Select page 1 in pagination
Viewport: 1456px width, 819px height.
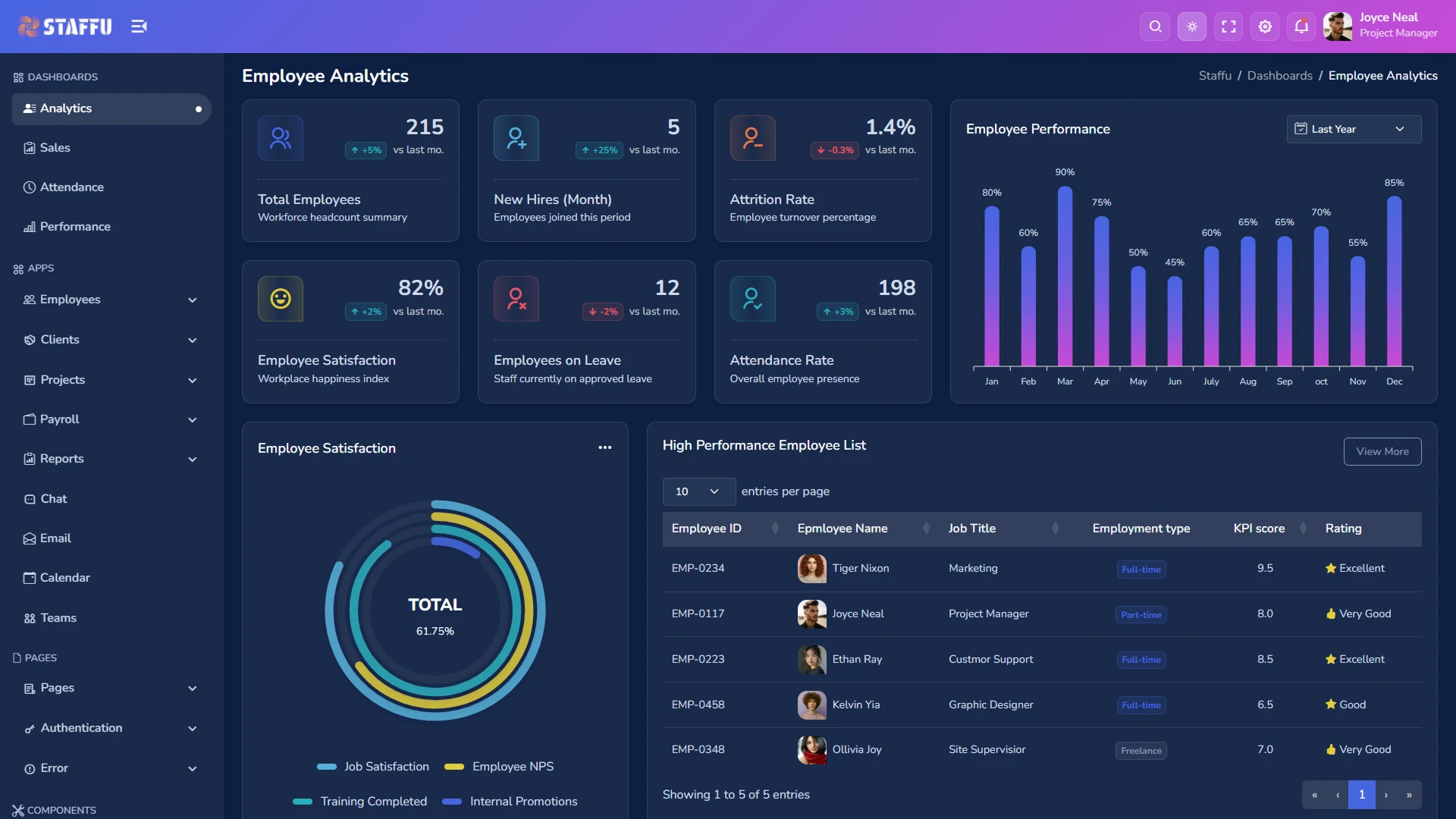pyautogui.click(x=1362, y=795)
